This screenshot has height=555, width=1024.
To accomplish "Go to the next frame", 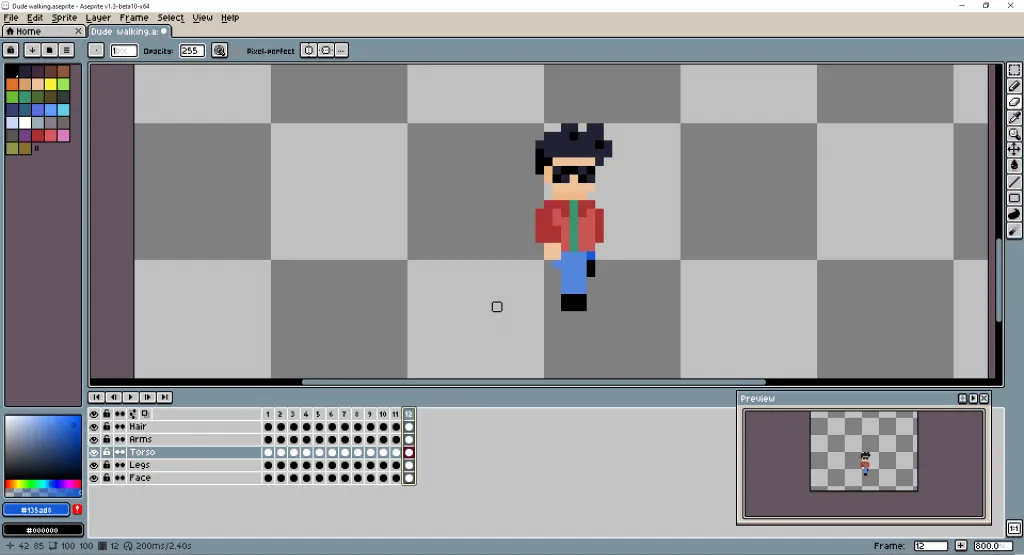I will coord(147,397).
